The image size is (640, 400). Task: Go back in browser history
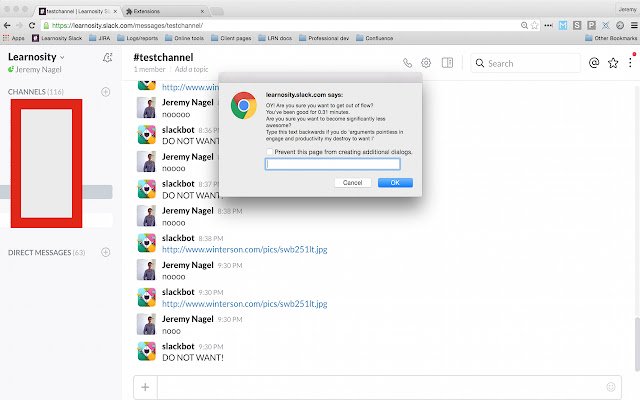(7, 25)
